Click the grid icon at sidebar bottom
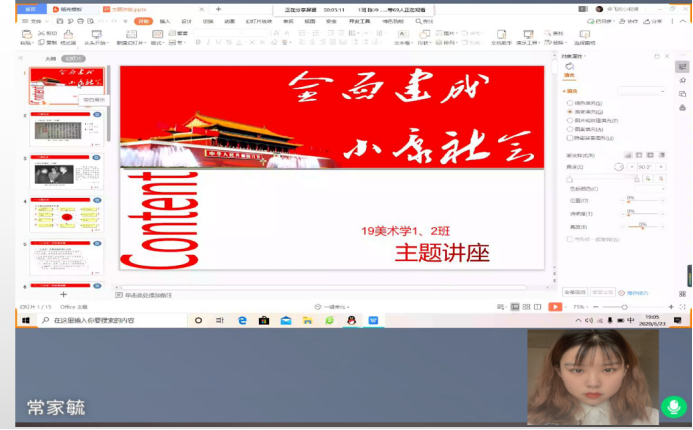Screen dimensions: 693x430 682,294
